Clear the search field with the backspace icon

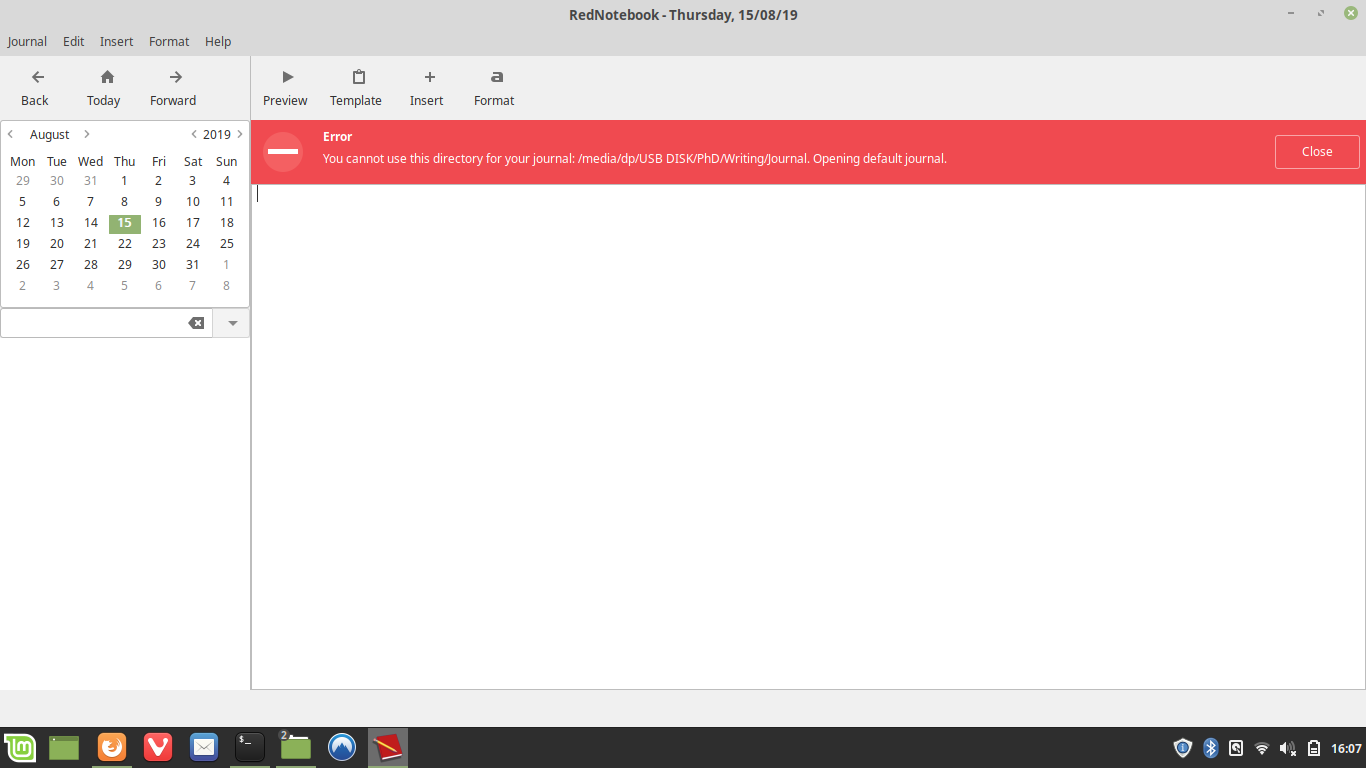point(196,322)
